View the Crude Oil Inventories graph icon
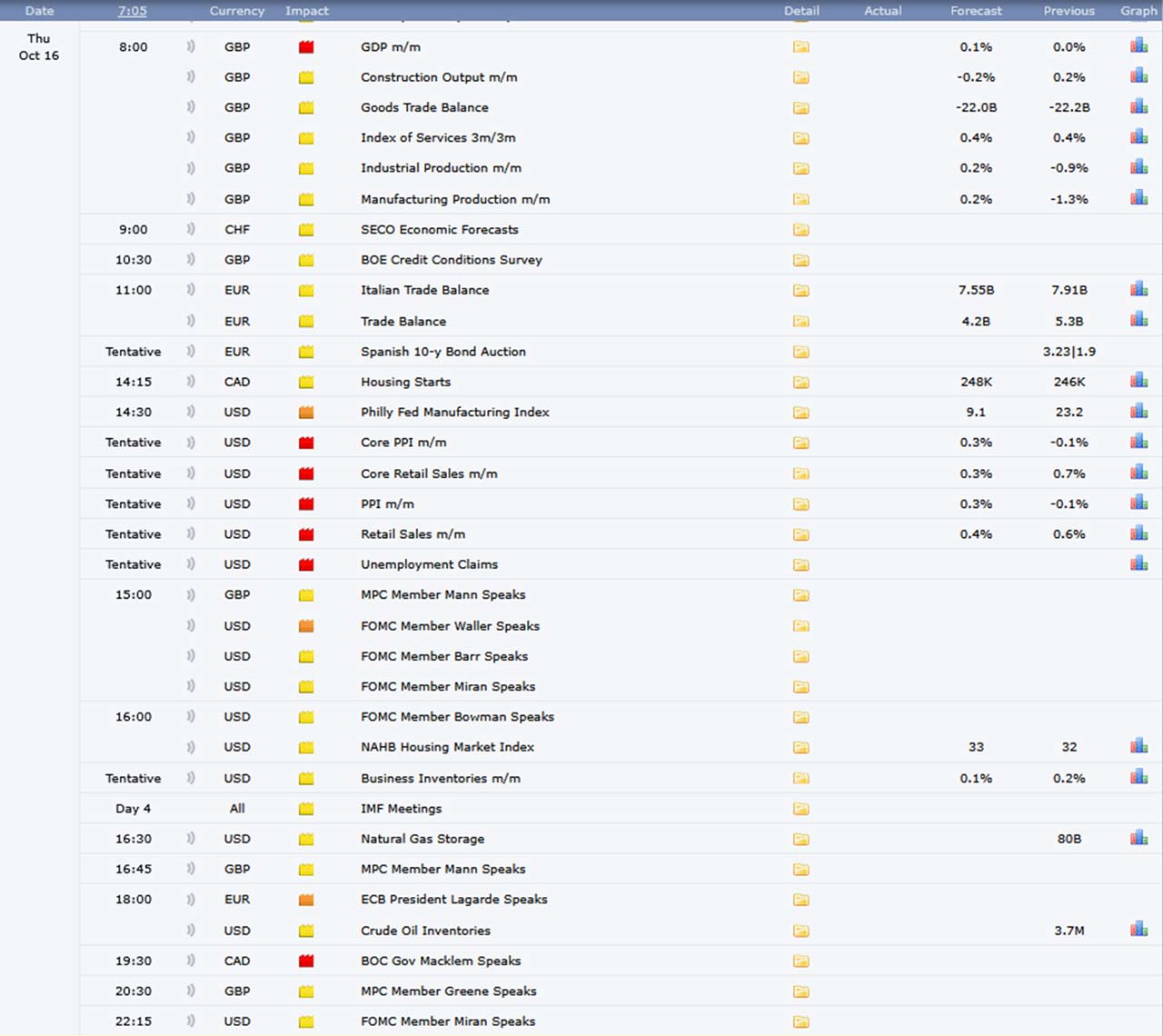Image resolution: width=1163 pixels, height=1036 pixels. click(1138, 930)
